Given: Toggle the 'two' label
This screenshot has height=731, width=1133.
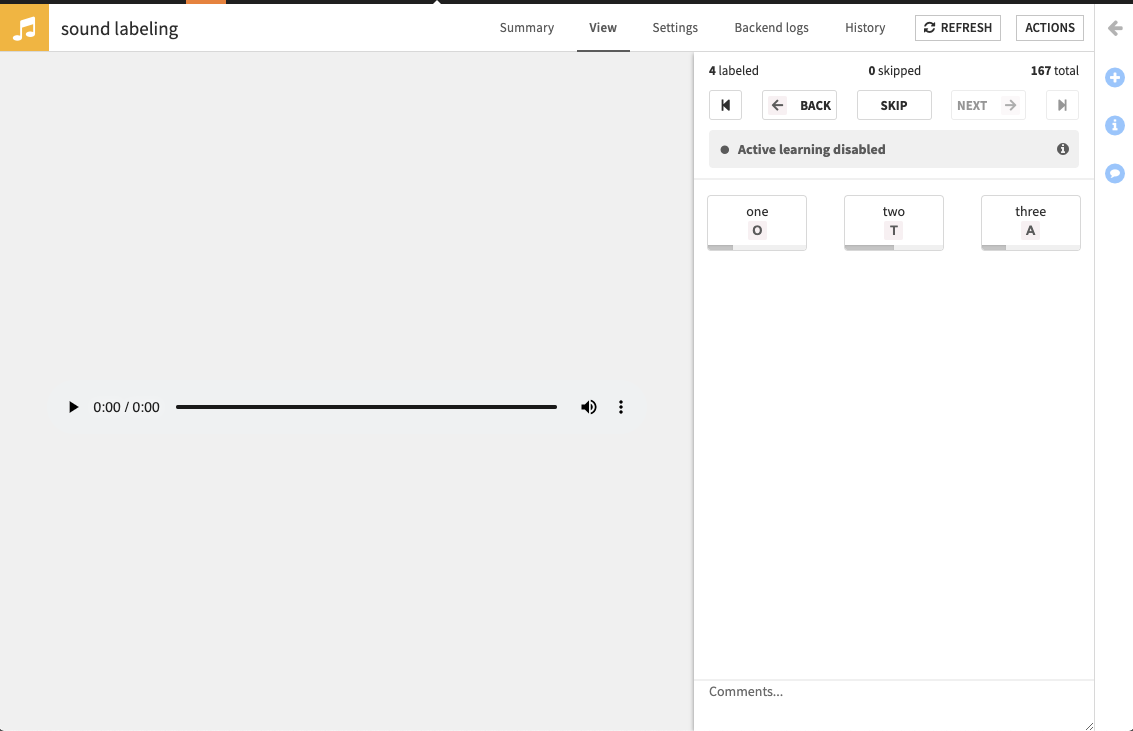Looking at the screenshot, I should coord(893,221).
